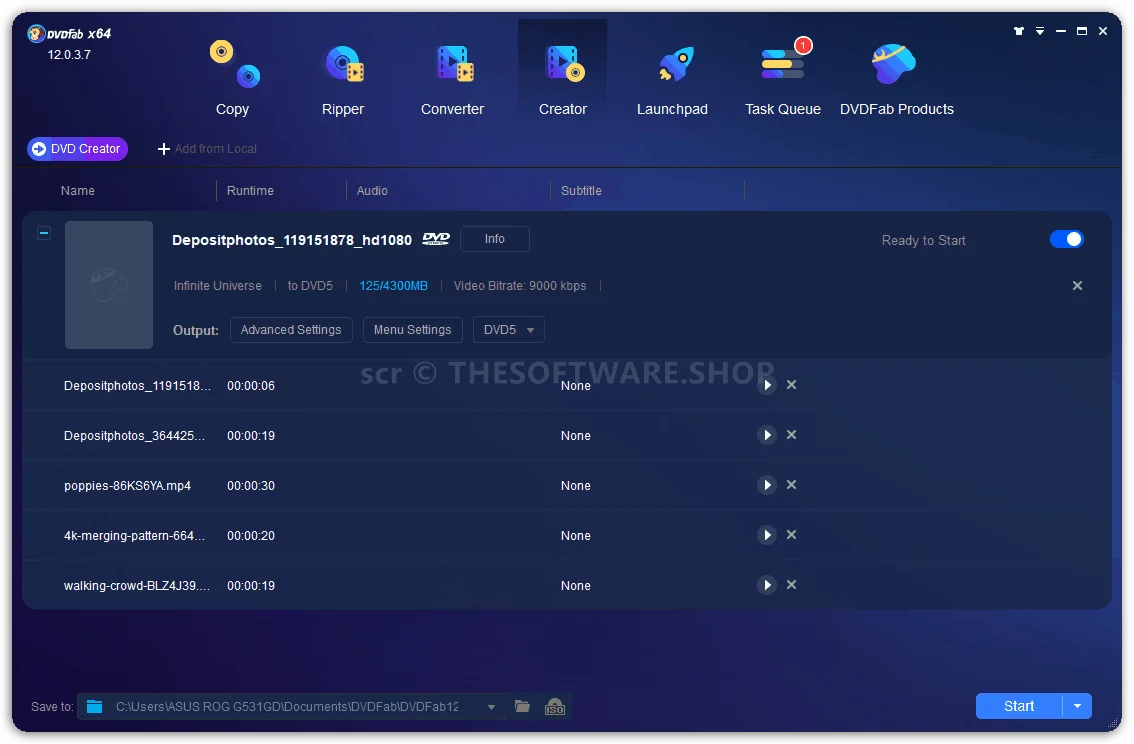Click the Start button

[x=1019, y=706]
